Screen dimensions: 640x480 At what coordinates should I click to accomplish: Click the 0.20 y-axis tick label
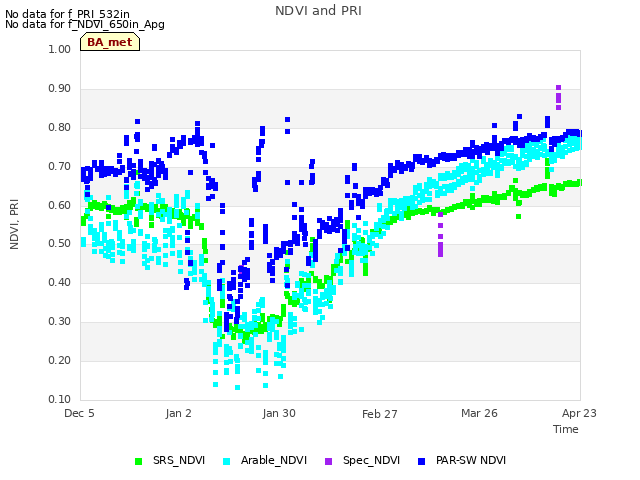click(x=60, y=360)
